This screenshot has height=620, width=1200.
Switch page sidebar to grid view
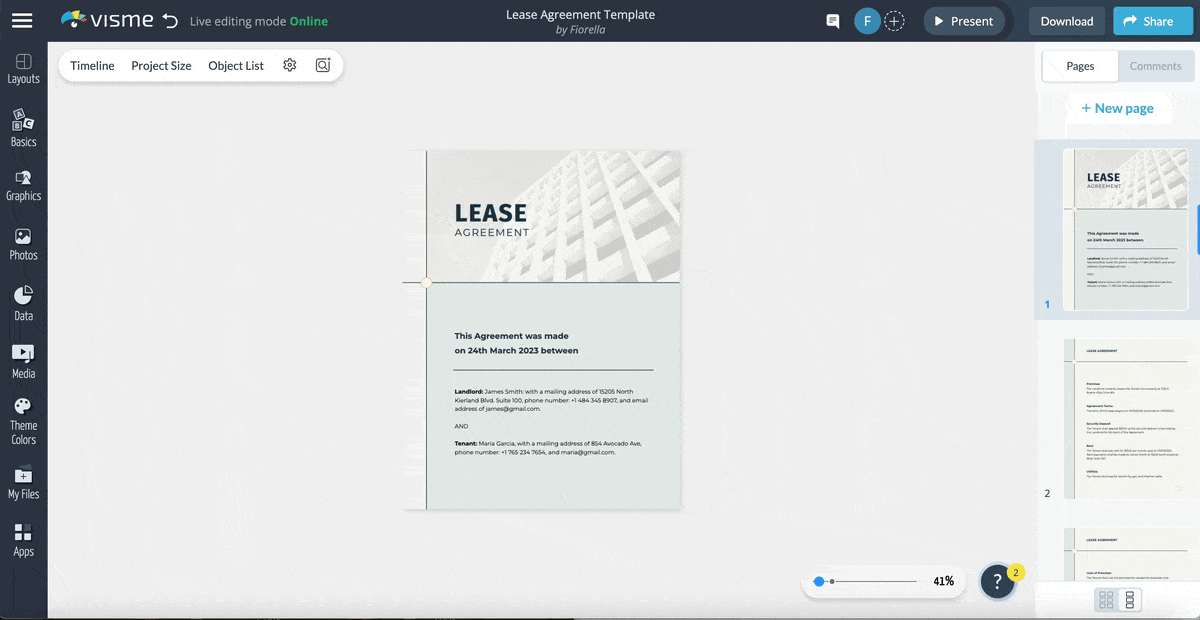(x=1106, y=598)
